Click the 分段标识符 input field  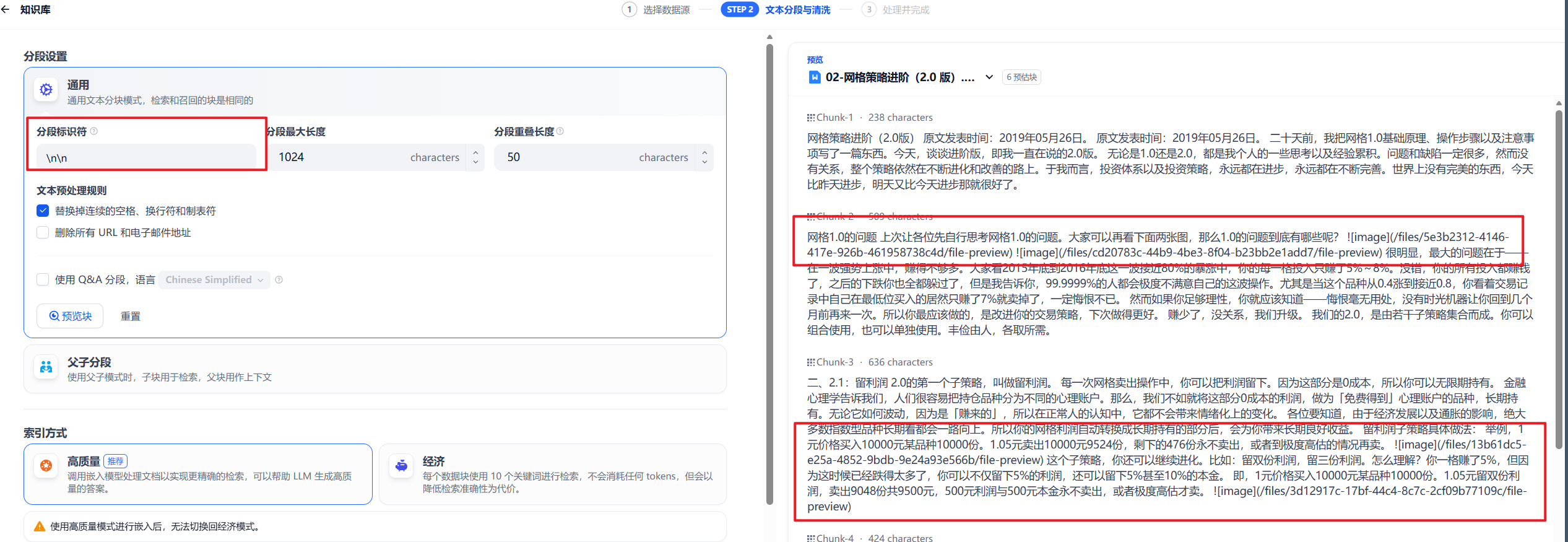pyautogui.click(x=146, y=157)
